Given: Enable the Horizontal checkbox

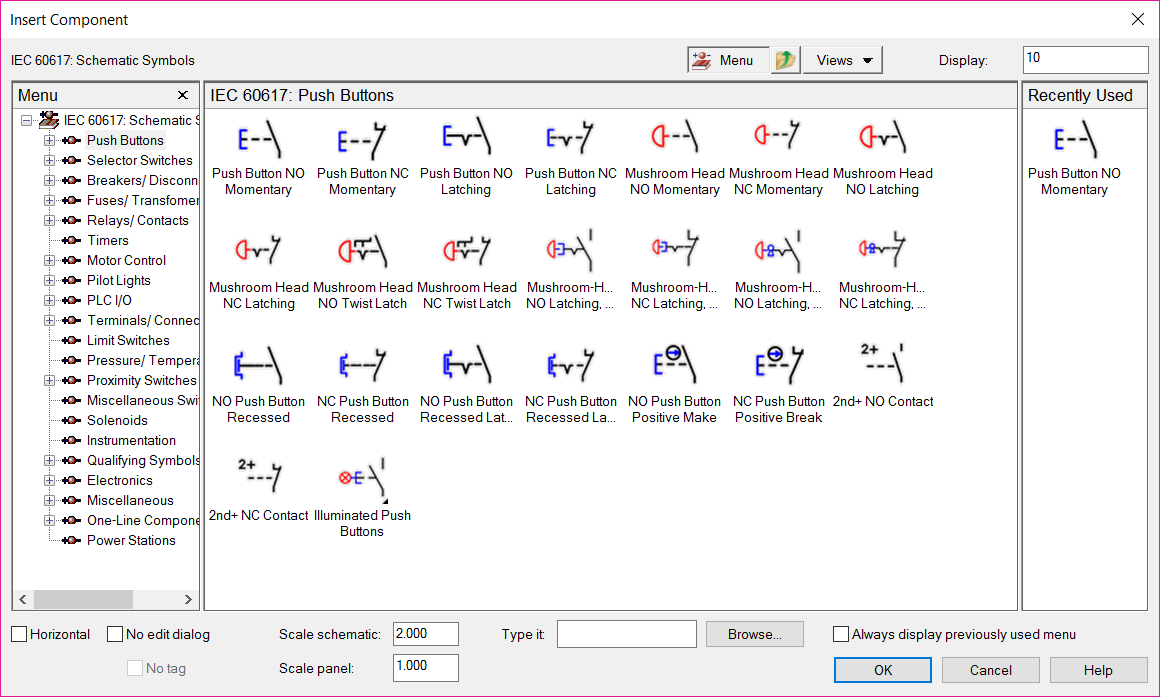Looking at the screenshot, I should pos(20,634).
